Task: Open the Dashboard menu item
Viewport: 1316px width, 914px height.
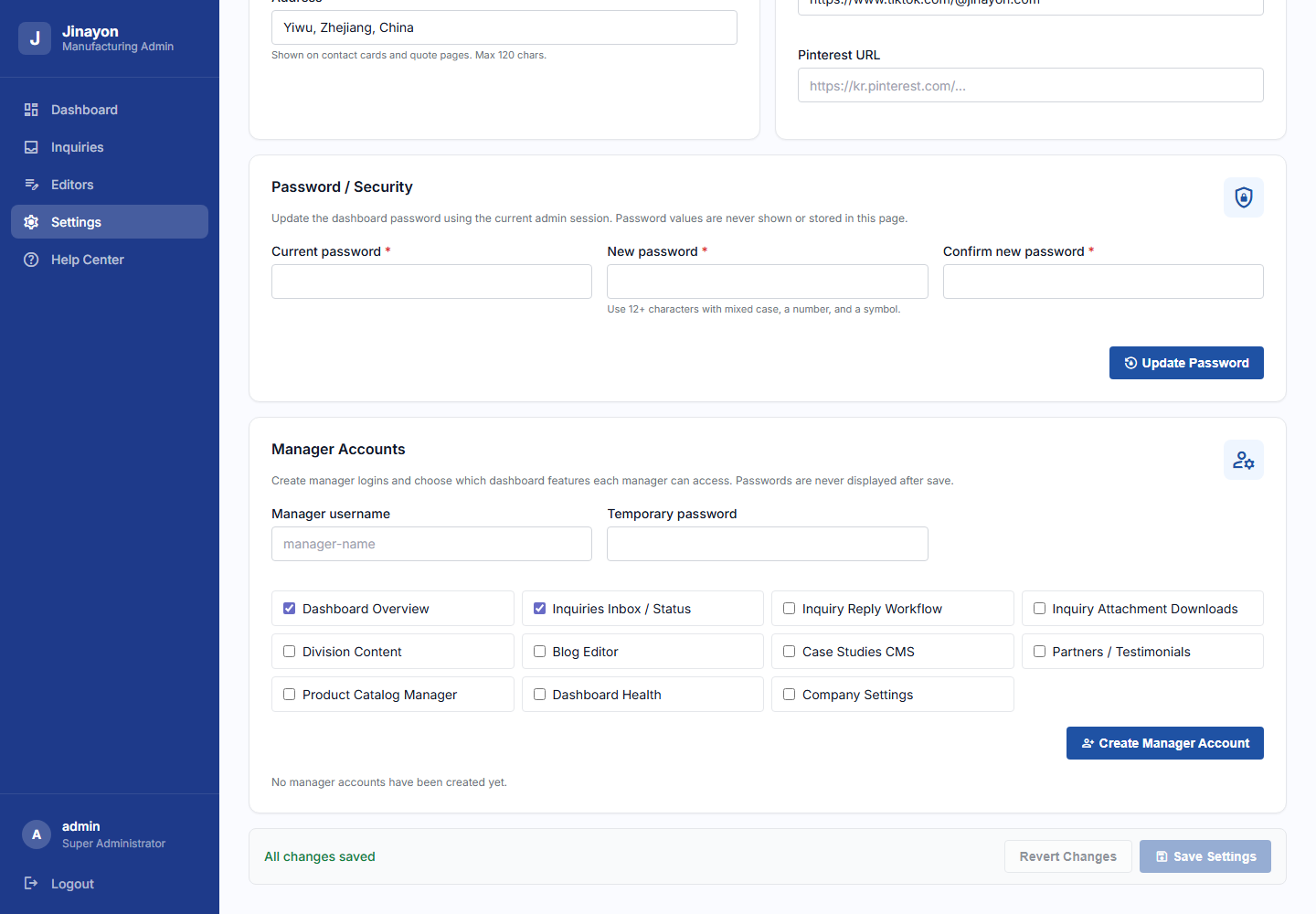Action: [110, 110]
